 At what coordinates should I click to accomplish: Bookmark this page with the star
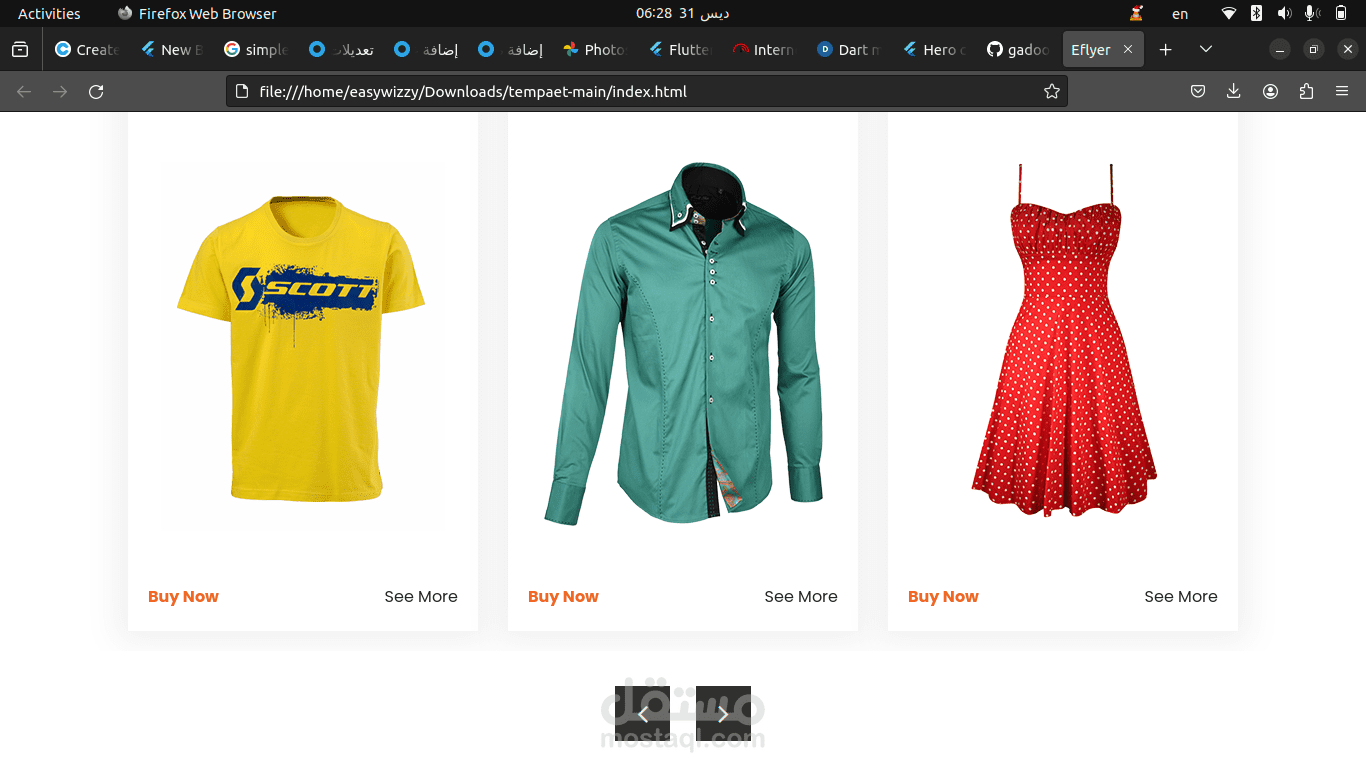[x=1052, y=92]
